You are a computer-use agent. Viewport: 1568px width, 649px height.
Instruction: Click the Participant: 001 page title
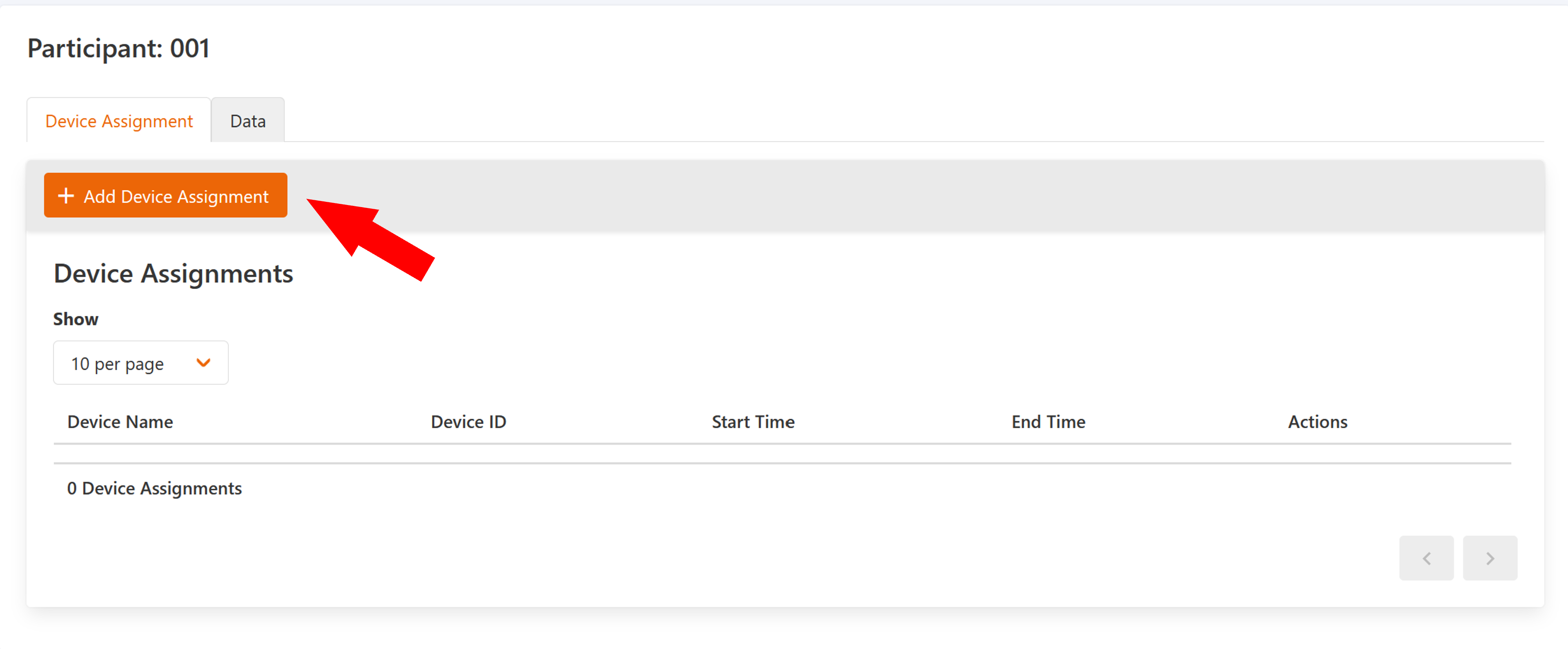(x=119, y=48)
